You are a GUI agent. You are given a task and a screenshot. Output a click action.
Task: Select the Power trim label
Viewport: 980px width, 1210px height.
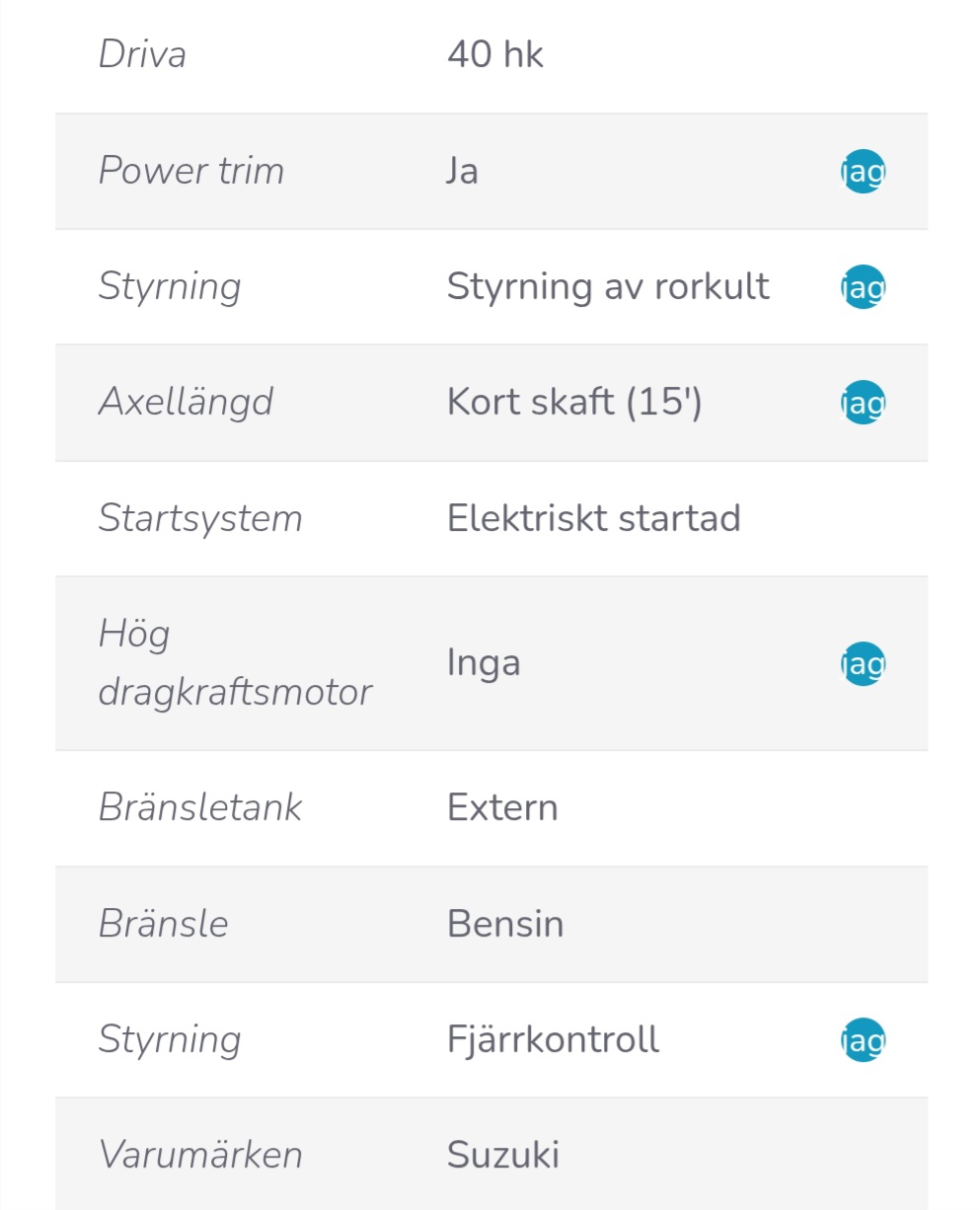[x=191, y=171]
